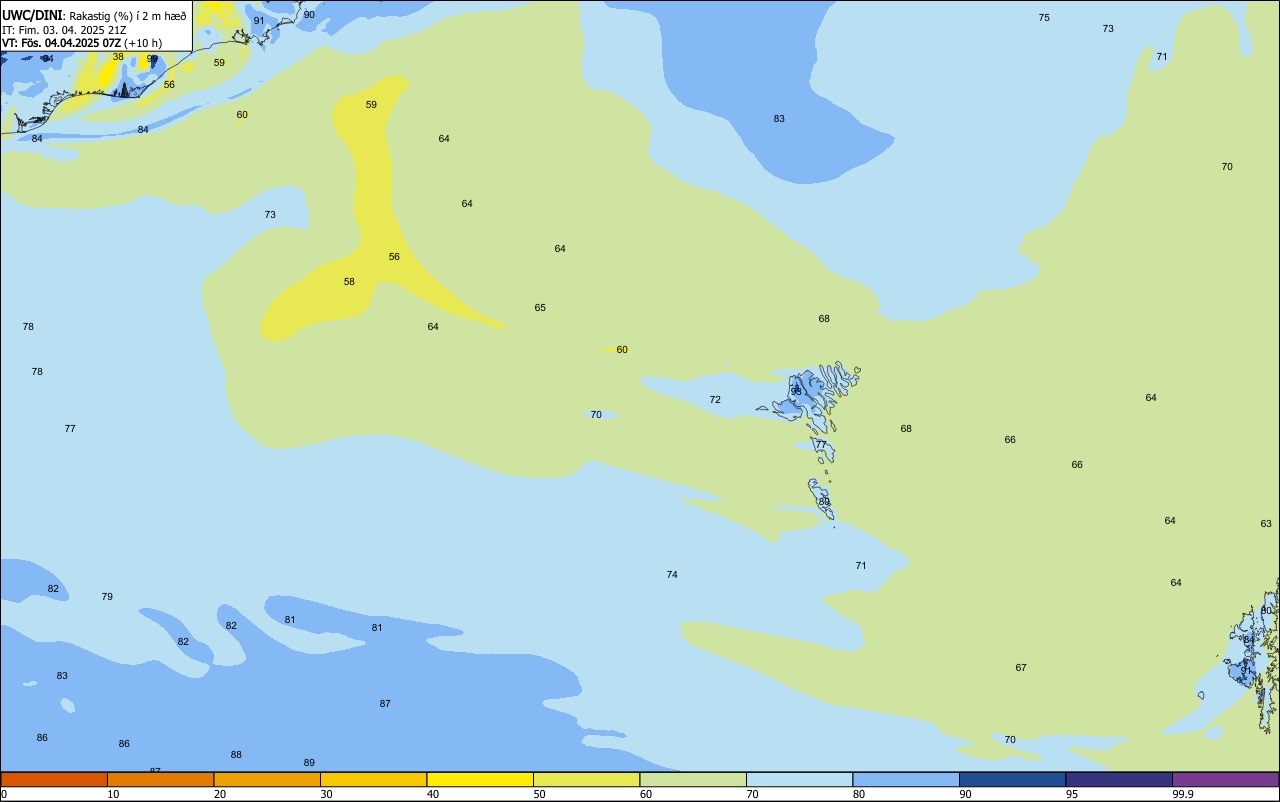
Task: Click the 30–40 amber legend swatch
Action: pos(373,779)
